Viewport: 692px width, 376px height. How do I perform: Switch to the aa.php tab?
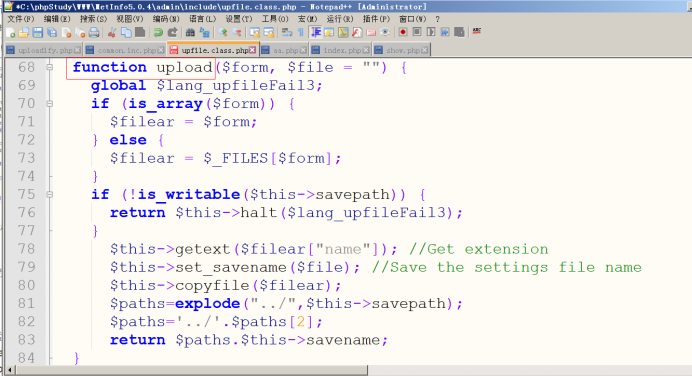(284, 50)
